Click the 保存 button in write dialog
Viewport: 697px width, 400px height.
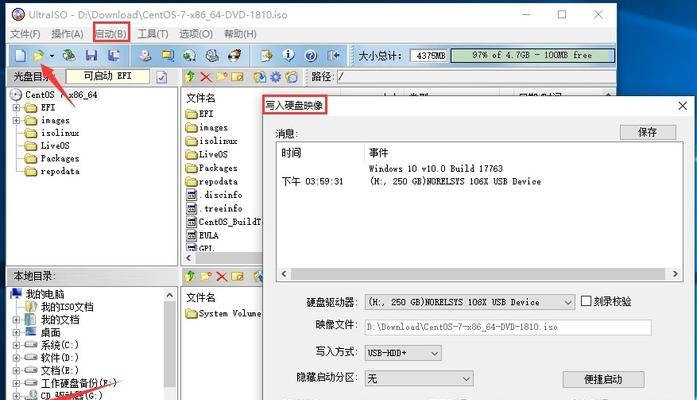point(648,132)
